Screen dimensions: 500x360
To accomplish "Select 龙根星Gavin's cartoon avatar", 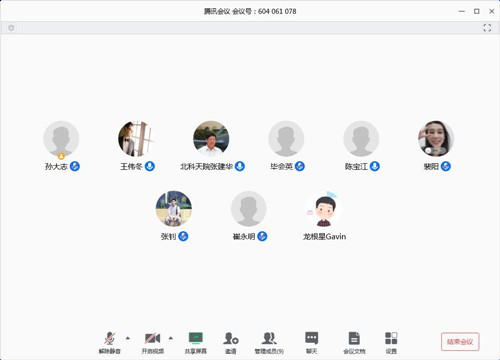I will tap(323, 209).
